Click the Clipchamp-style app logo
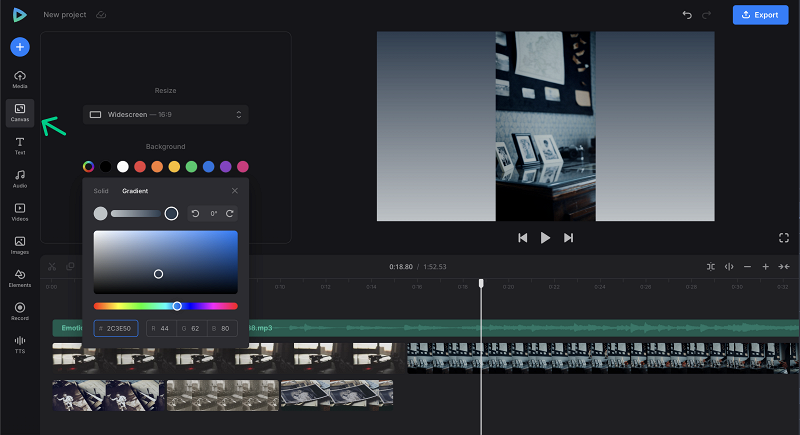The width and height of the screenshot is (800, 435). (x=19, y=15)
